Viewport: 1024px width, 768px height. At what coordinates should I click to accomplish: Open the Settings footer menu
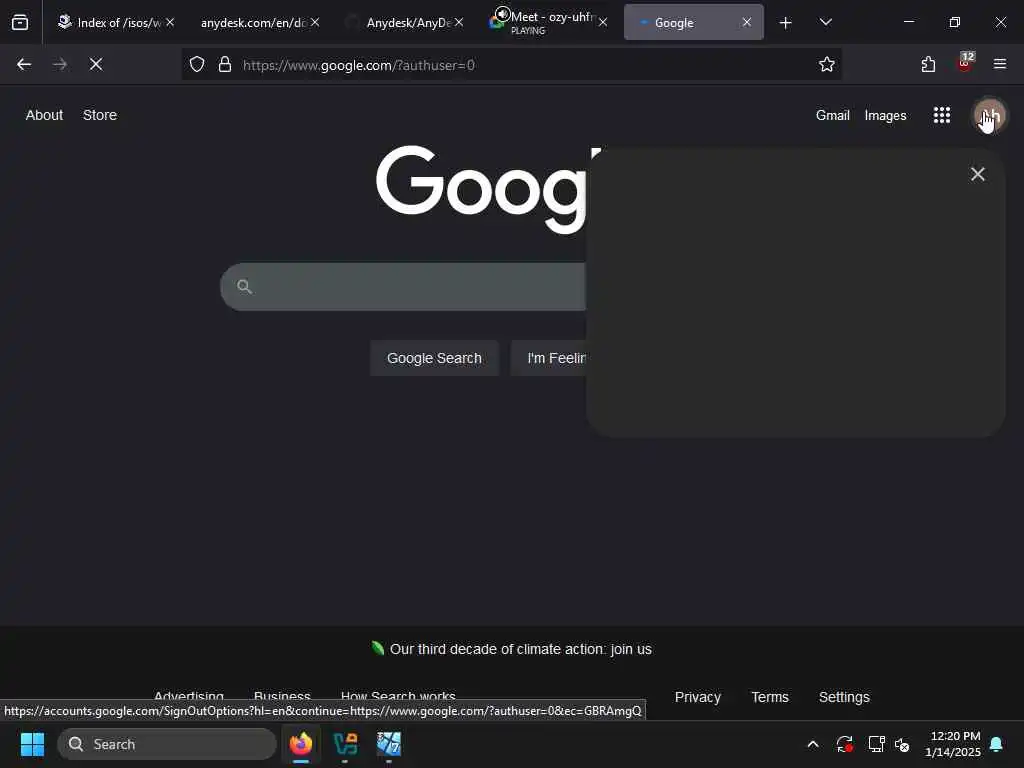point(844,697)
